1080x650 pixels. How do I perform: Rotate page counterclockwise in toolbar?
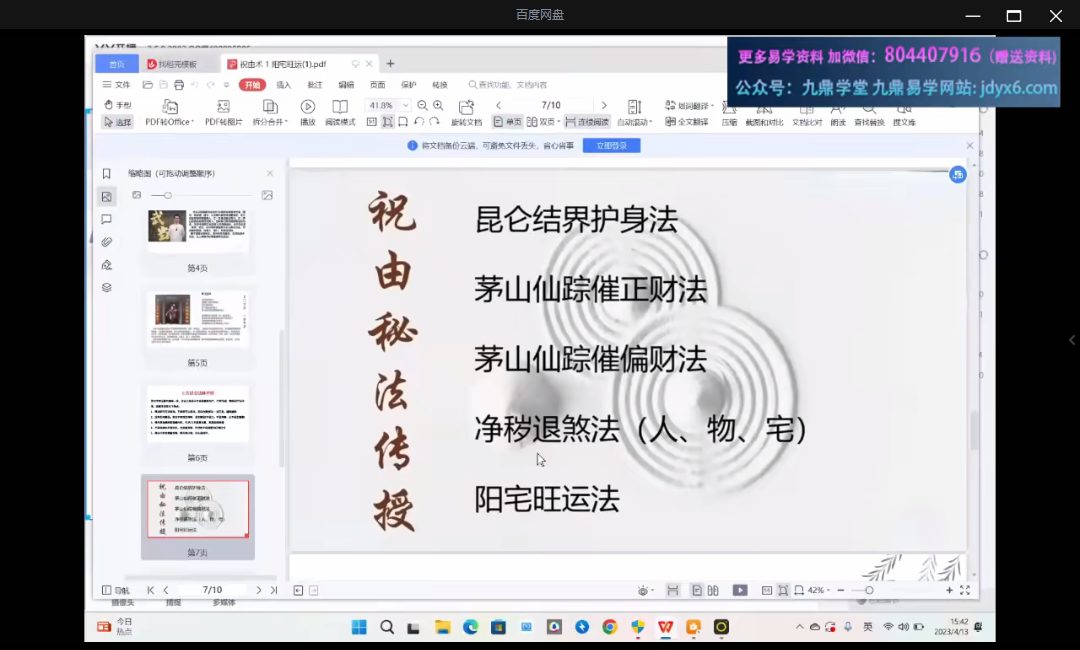coord(419,122)
